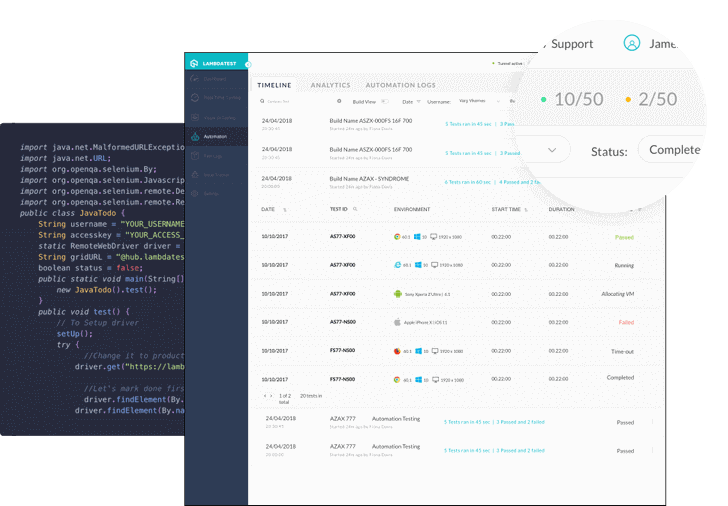Viewport: 728px width, 506px height.
Task: Click the Support link in header
Action: [x=572, y=44]
